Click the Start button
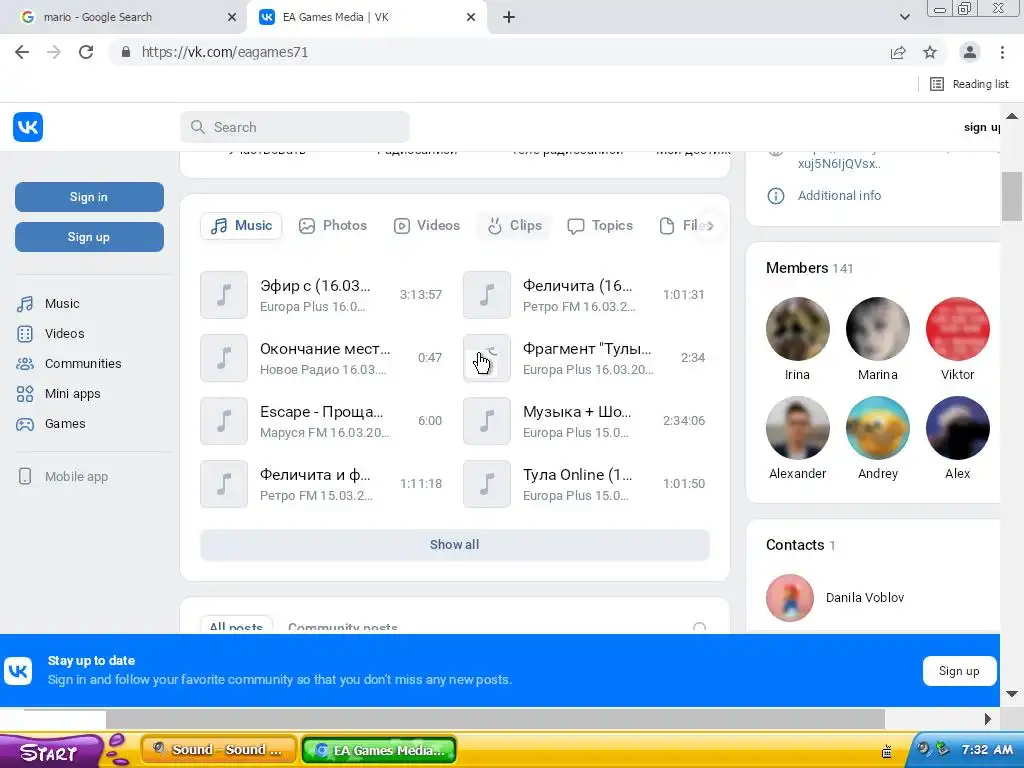 click(x=49, y=752)
